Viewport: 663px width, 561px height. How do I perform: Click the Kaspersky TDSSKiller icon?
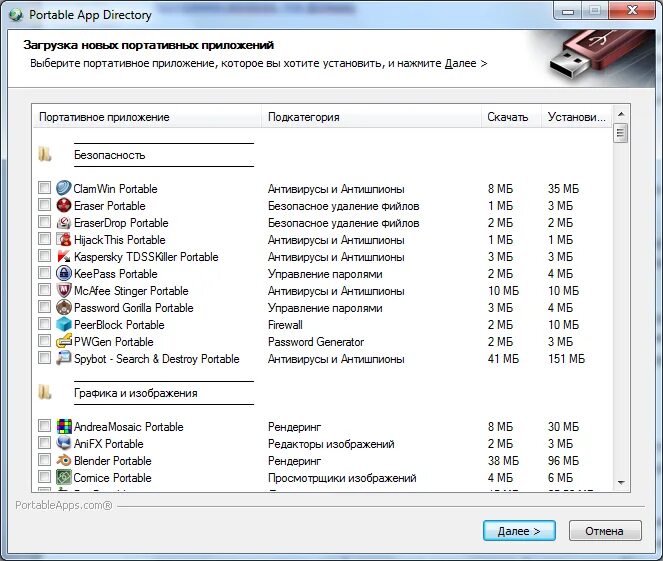(x=64, y=256)
